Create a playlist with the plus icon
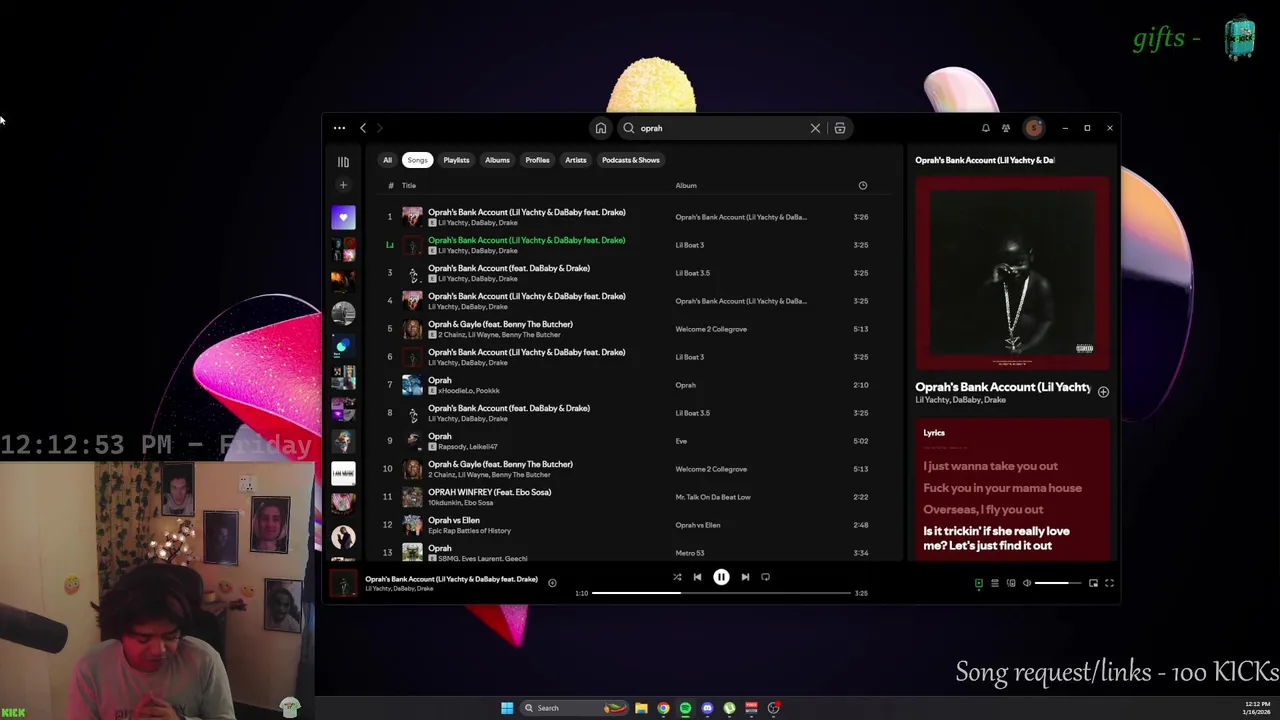This screenshot has height=720, width=1280. [x=343, y=185]
